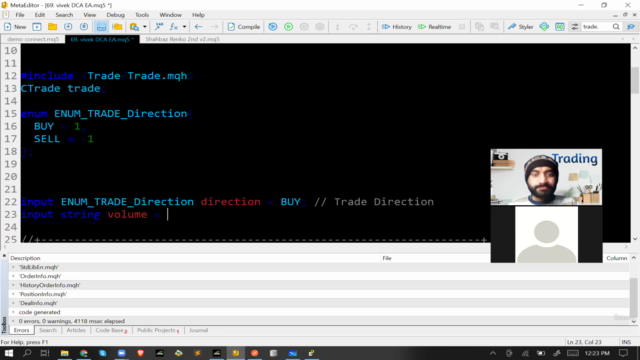Screen dimensions: 640x360
Task: Click the 'code generated' log row
Action: coord(319,312)
